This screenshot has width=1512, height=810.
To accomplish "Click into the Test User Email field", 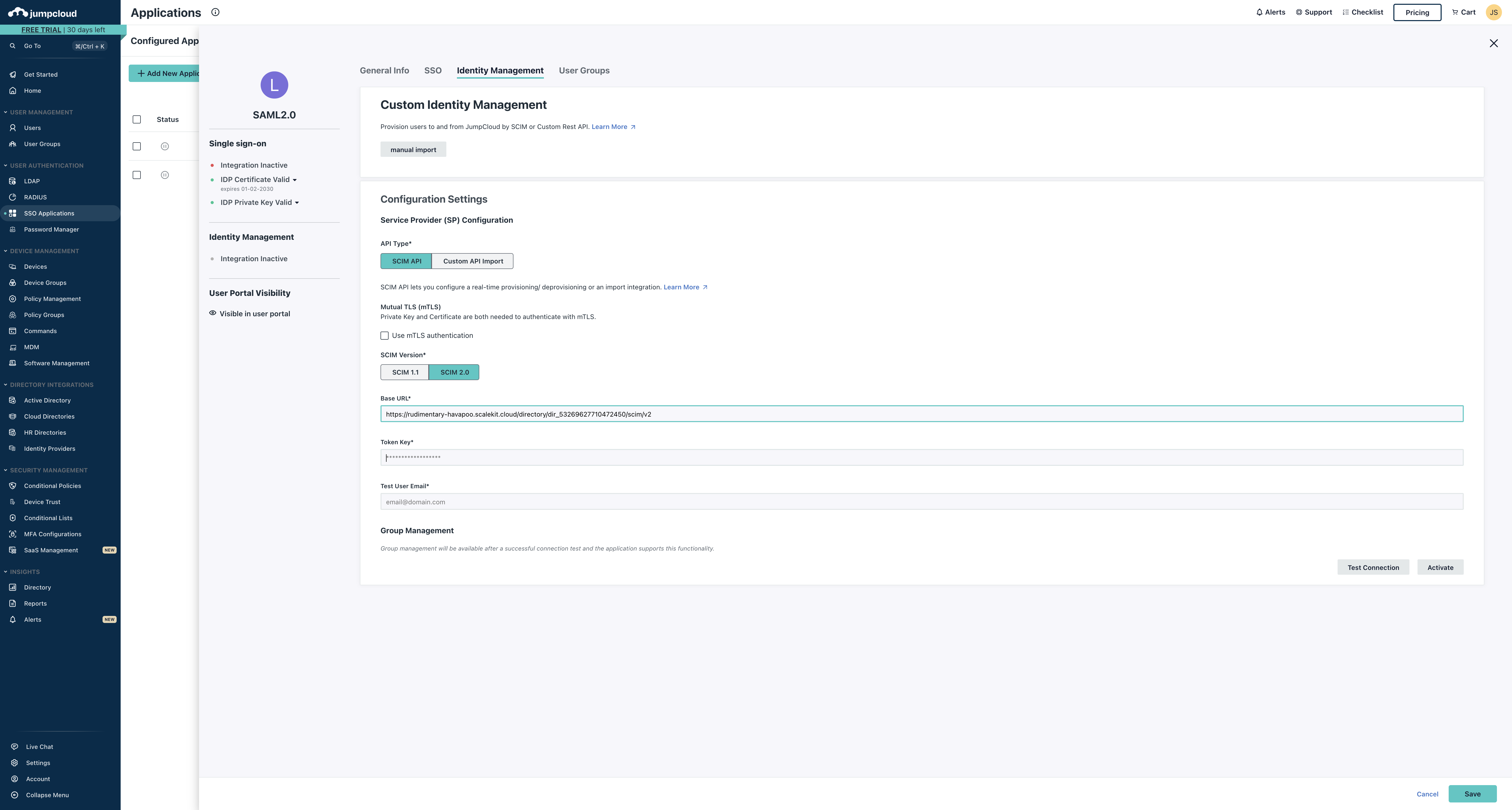I will [922, 502].
